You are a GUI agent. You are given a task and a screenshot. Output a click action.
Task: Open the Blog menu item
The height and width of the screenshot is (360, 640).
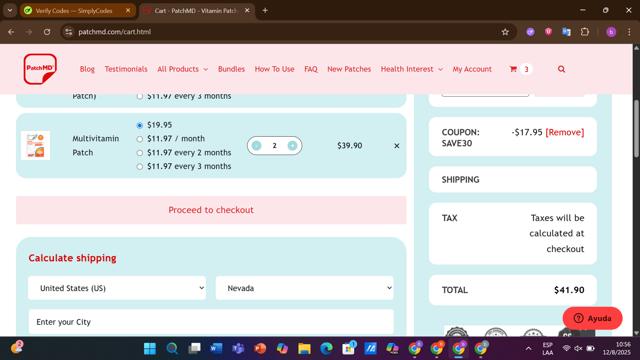click(x=87, y=69)
